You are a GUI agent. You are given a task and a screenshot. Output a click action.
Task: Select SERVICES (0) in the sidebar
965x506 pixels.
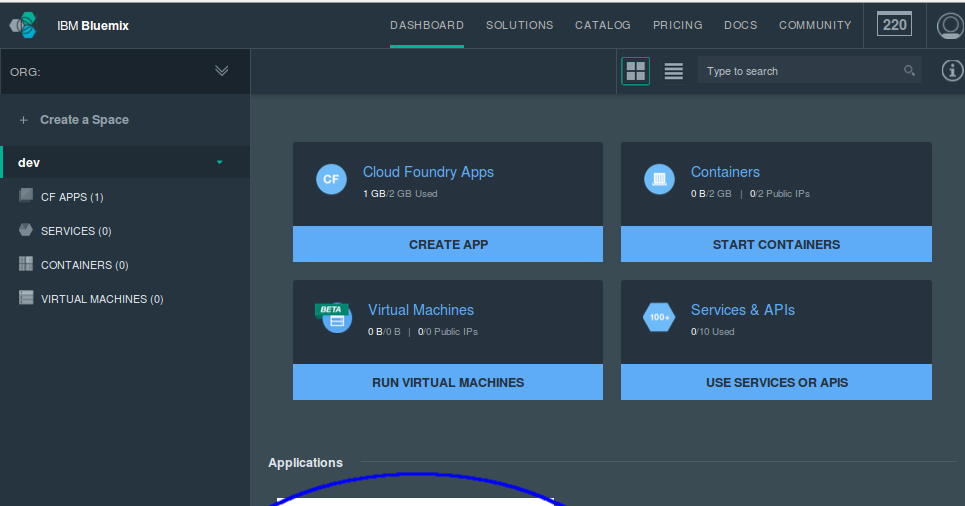[x=76, y=231]
